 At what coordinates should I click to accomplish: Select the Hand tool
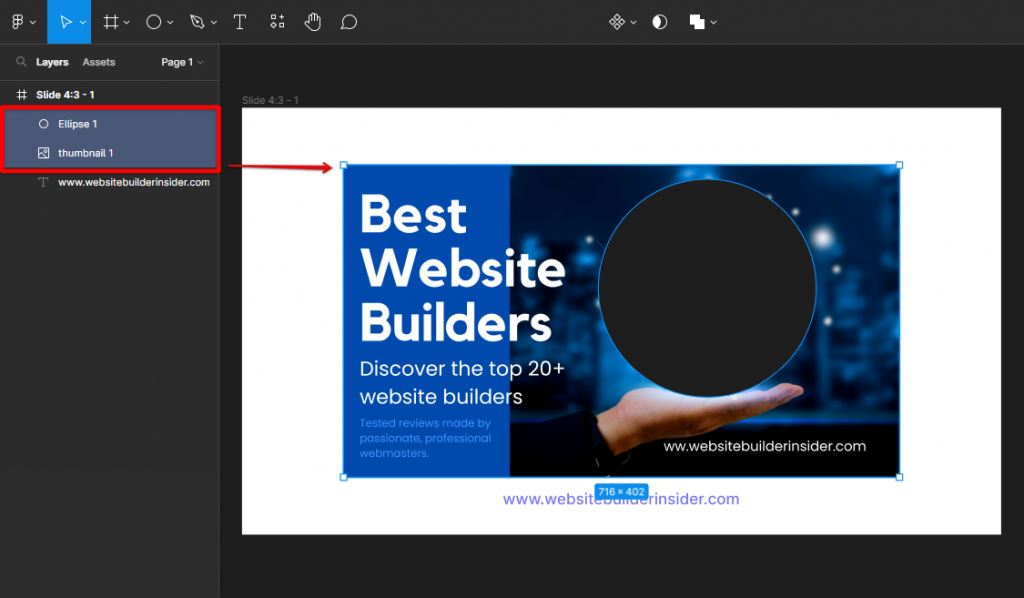coord(313,21)
